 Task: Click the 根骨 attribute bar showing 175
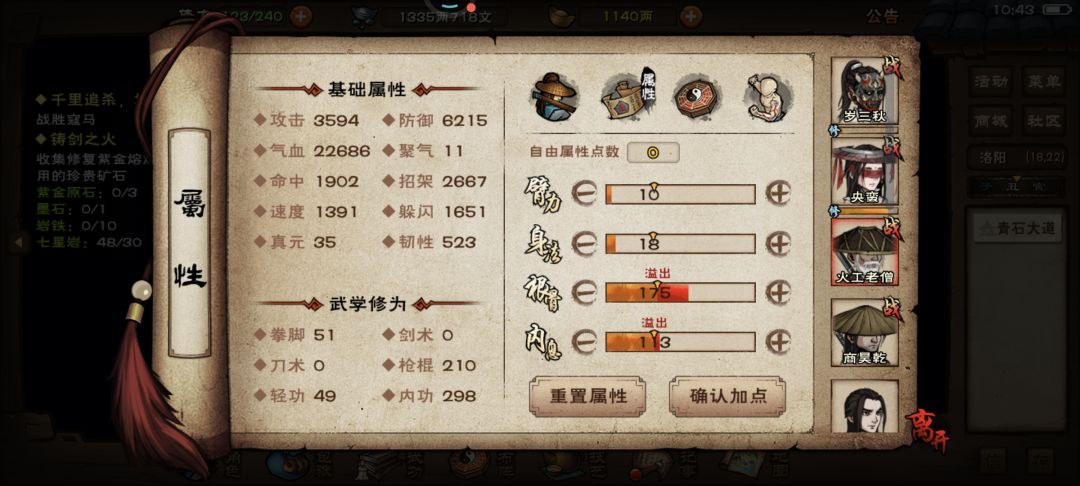(681, 293)
